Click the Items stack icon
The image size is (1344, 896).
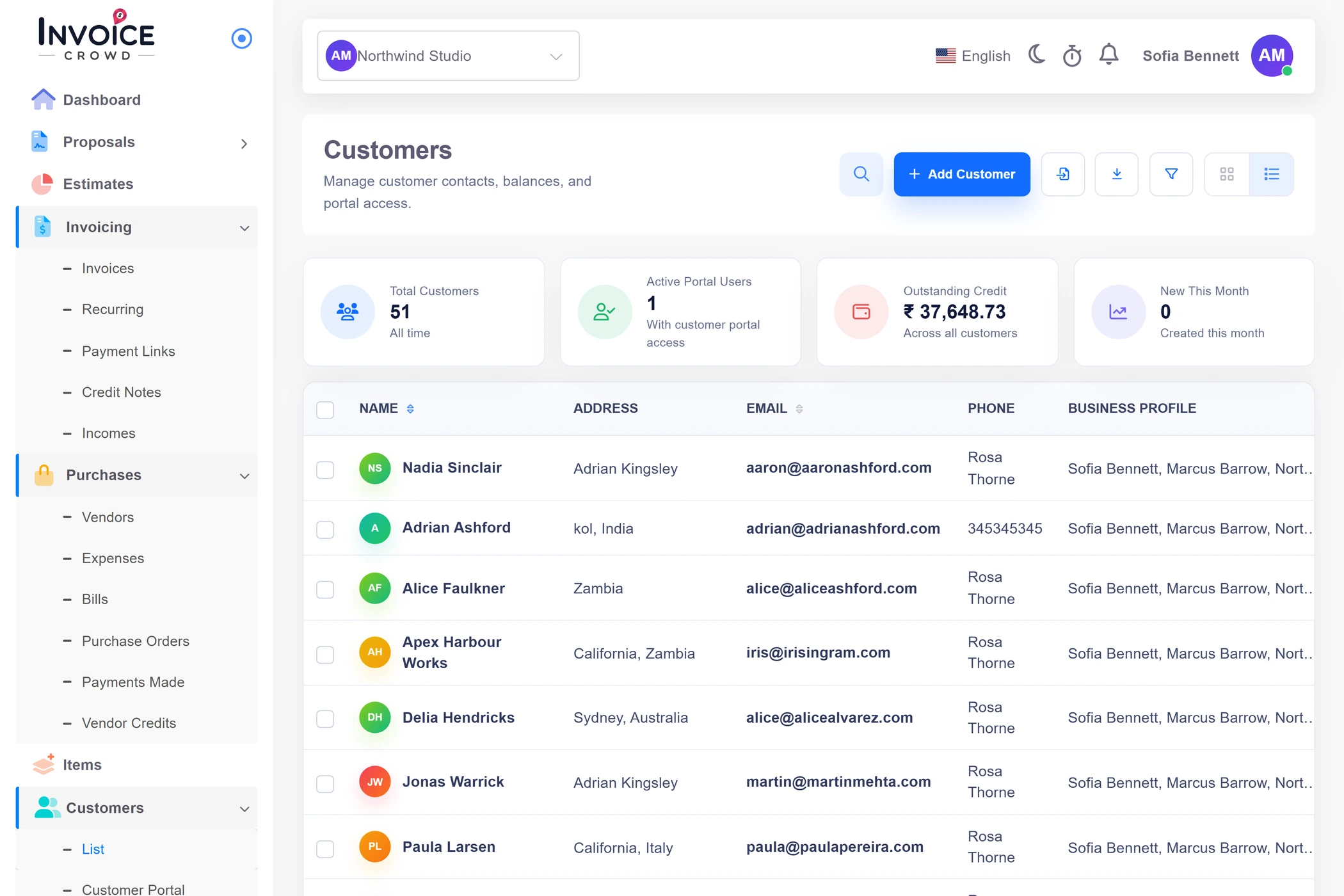point(44,764)
